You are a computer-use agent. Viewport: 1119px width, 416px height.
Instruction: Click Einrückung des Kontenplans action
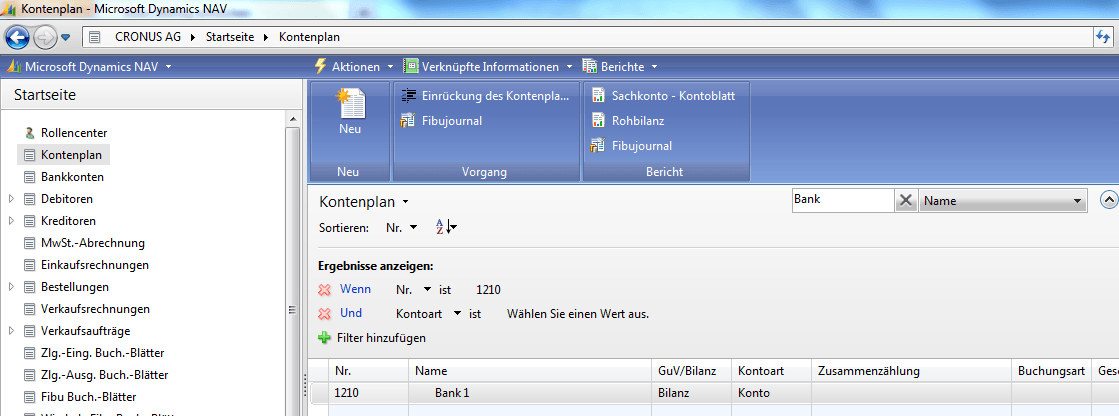pos(485,95)
